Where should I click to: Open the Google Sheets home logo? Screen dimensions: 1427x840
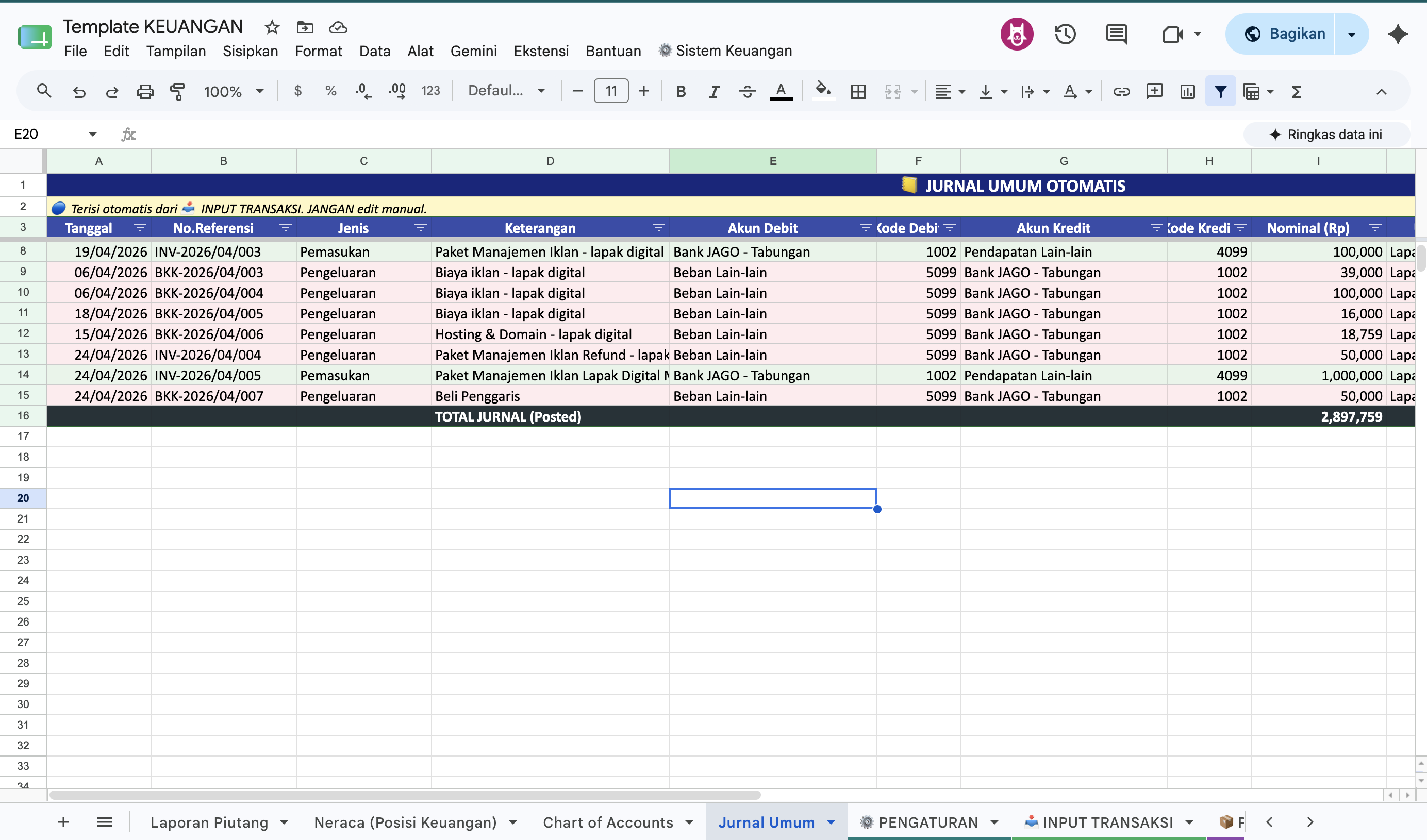coord(34,37)
